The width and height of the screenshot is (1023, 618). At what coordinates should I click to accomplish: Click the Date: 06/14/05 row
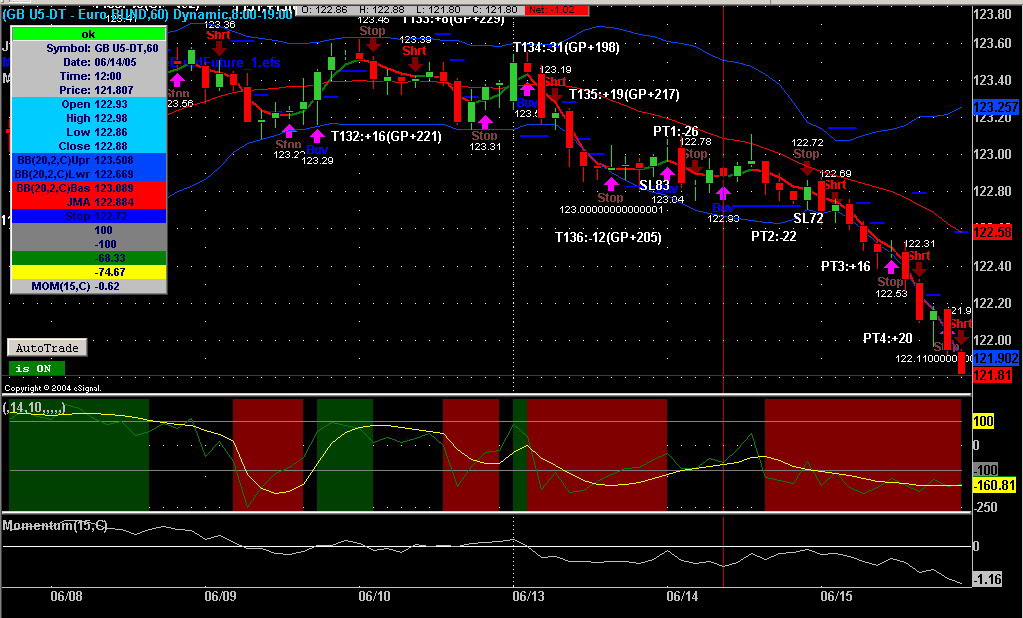click(89, 62)
